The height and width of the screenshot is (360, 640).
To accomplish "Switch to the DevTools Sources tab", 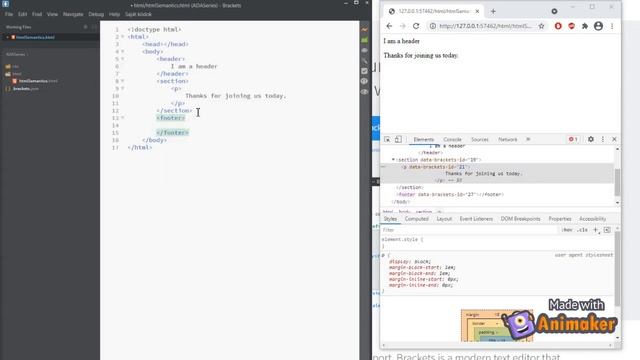I will [x=480, y=140].
